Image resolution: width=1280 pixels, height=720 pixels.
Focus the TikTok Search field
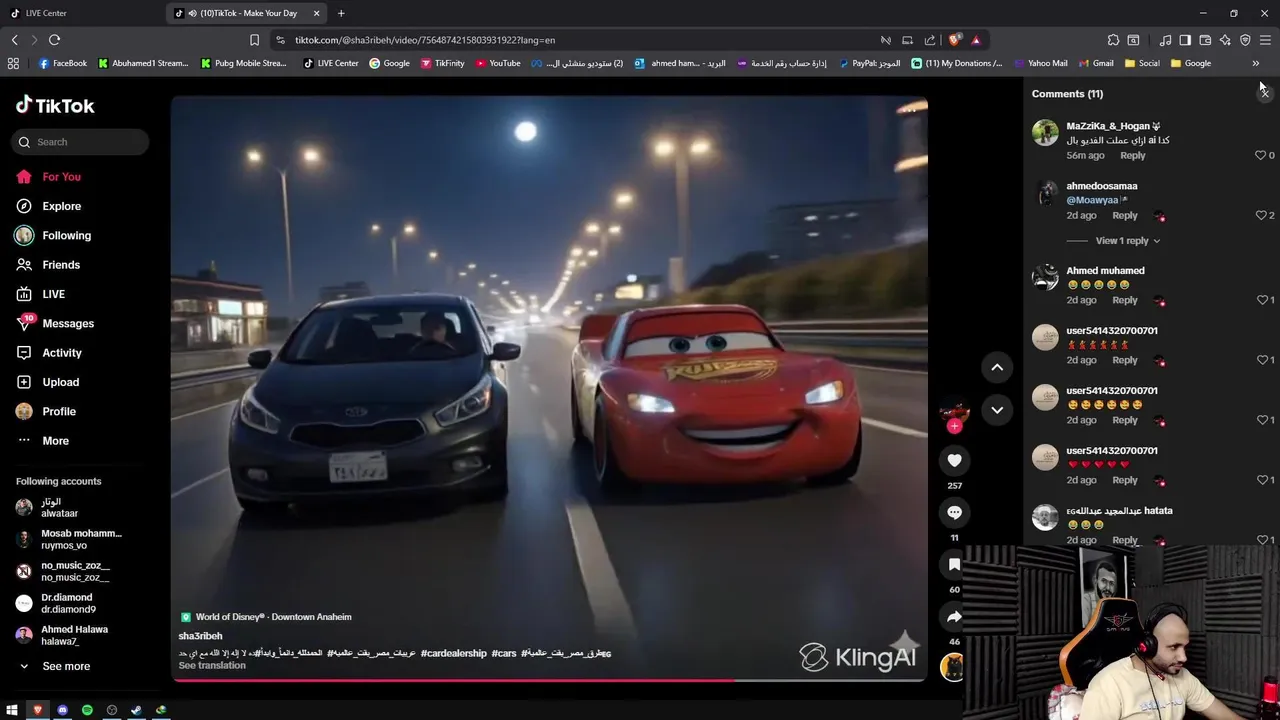(x=80, y=142)
